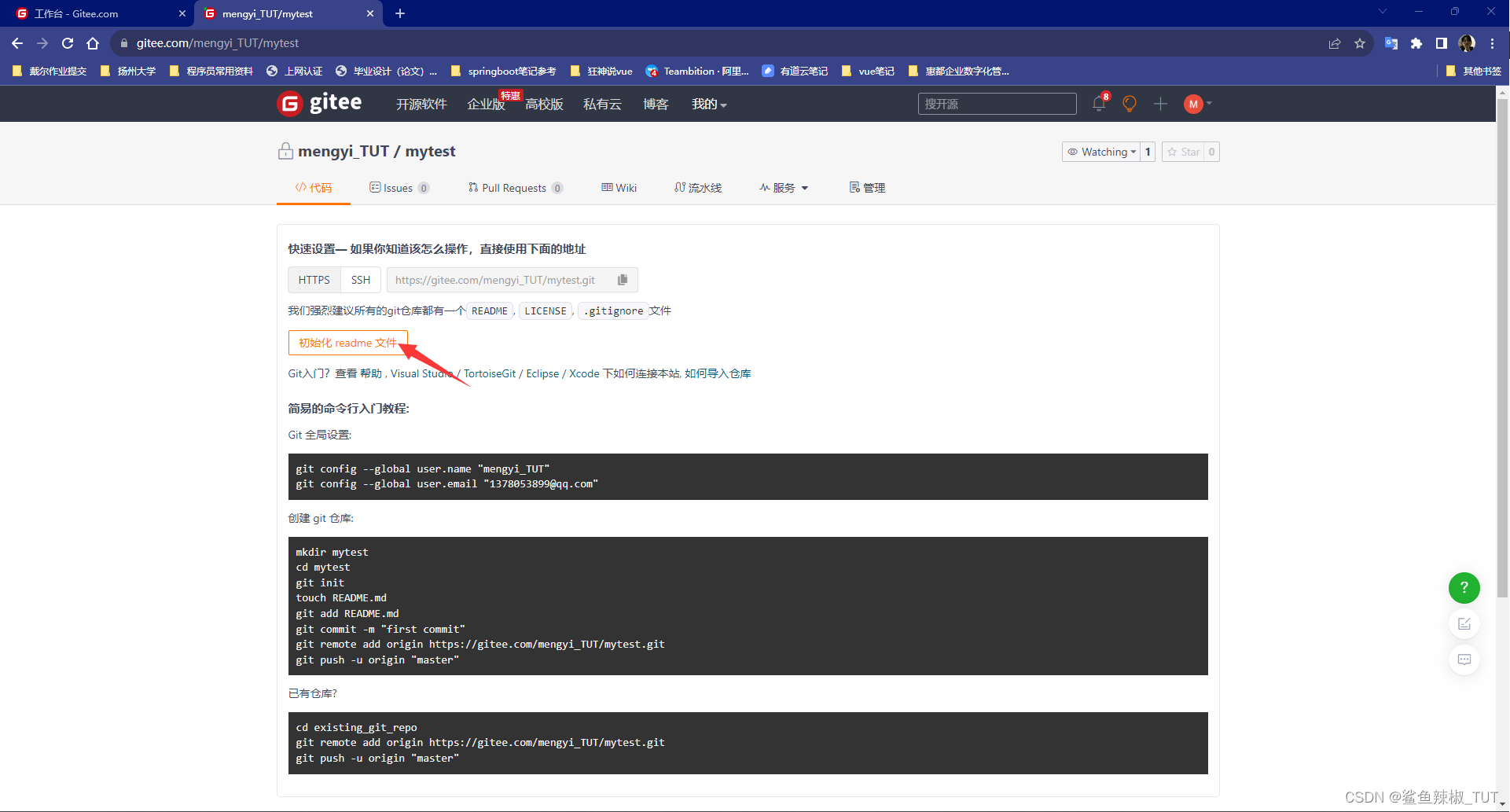Image resolution: width=1510 pixels, height=812 pixels.
Task: Expand the 我的 menu in header
Action: point(709,104)
